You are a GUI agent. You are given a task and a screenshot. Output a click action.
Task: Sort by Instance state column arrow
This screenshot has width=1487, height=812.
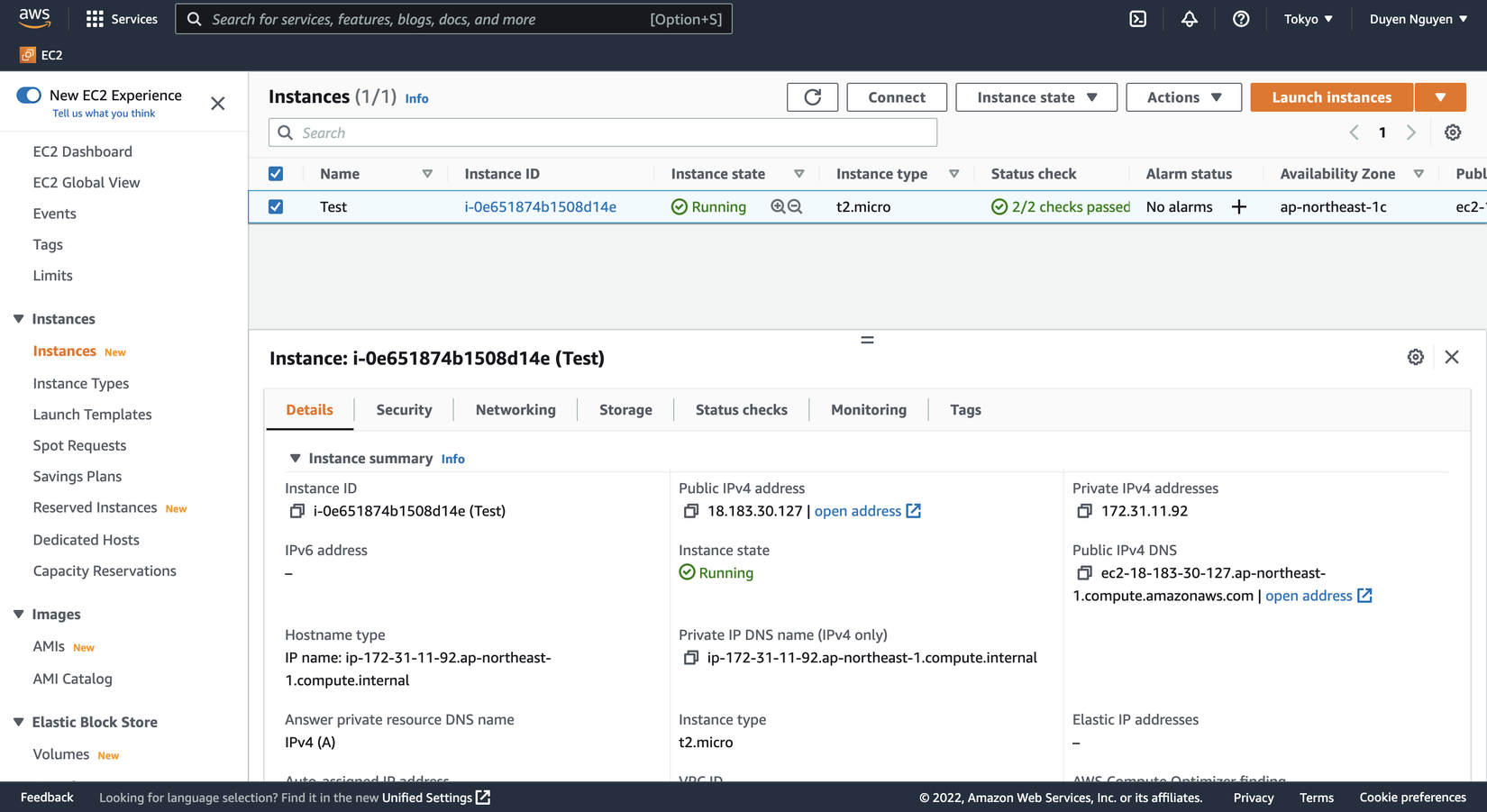[x=798, y=174]
